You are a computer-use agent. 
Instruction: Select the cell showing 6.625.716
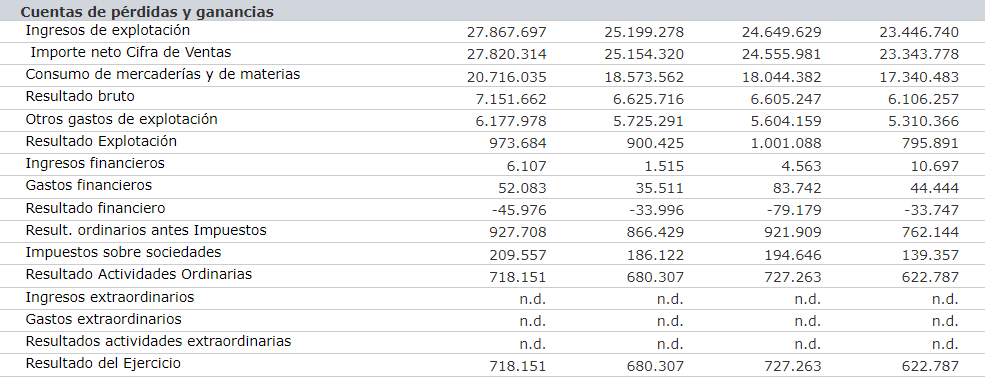(649, 99)
